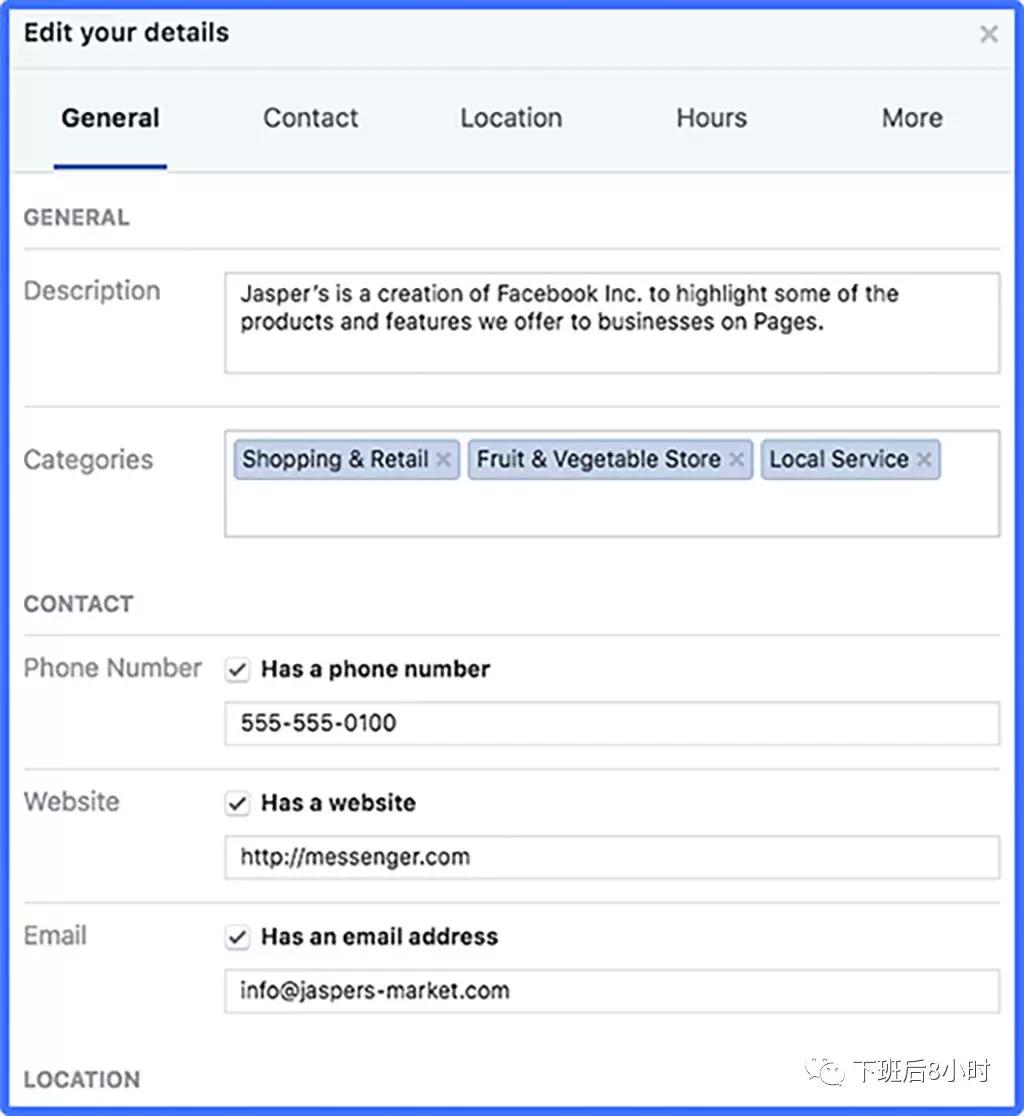
Task: Go to the Hours tab
Action: [x=711, y=118]
